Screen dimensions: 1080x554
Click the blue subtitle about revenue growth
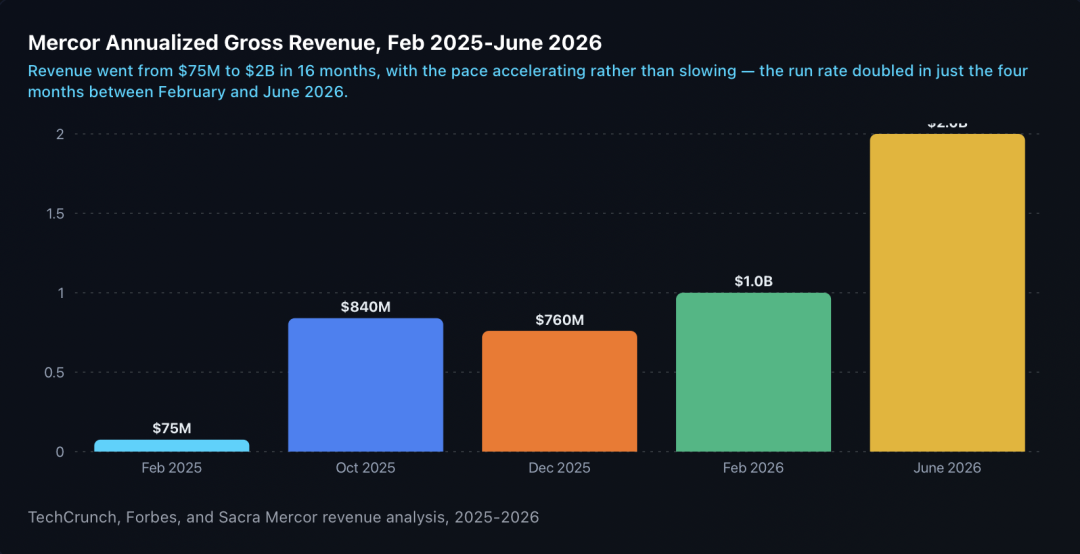point(528,81)
